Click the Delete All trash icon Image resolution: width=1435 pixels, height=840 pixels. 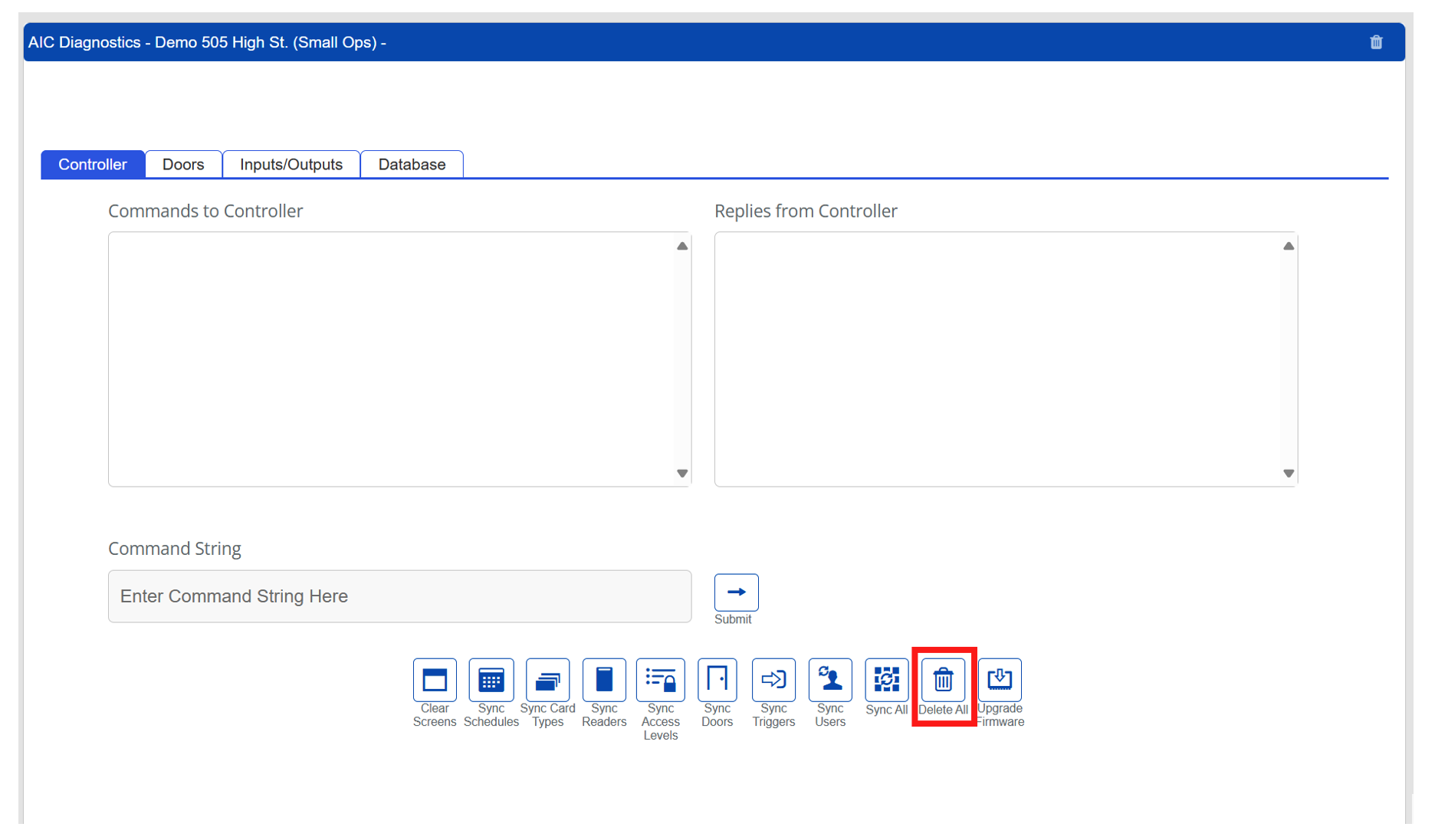(x=943, y=680)
